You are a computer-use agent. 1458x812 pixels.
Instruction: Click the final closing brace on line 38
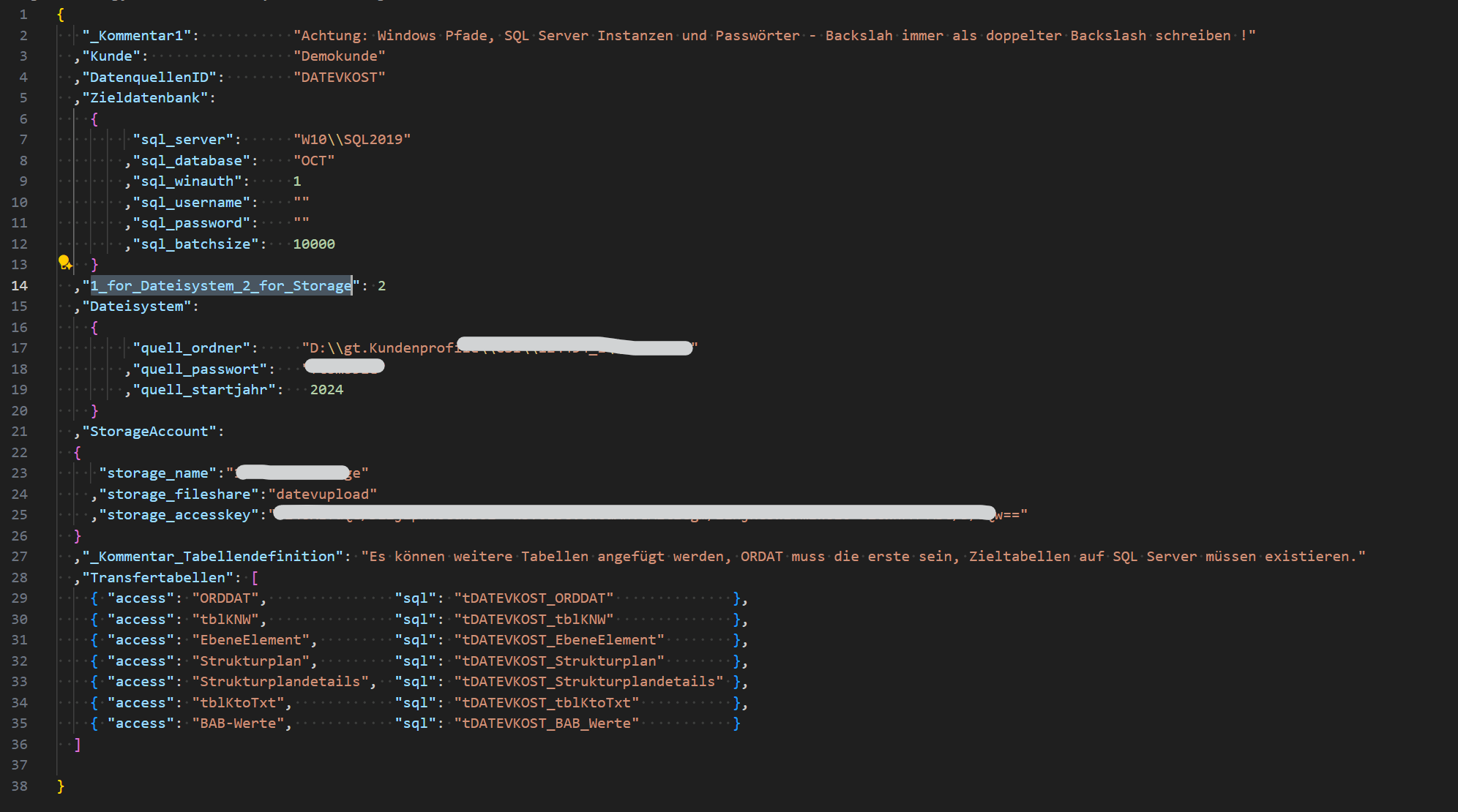pos(61,786)
